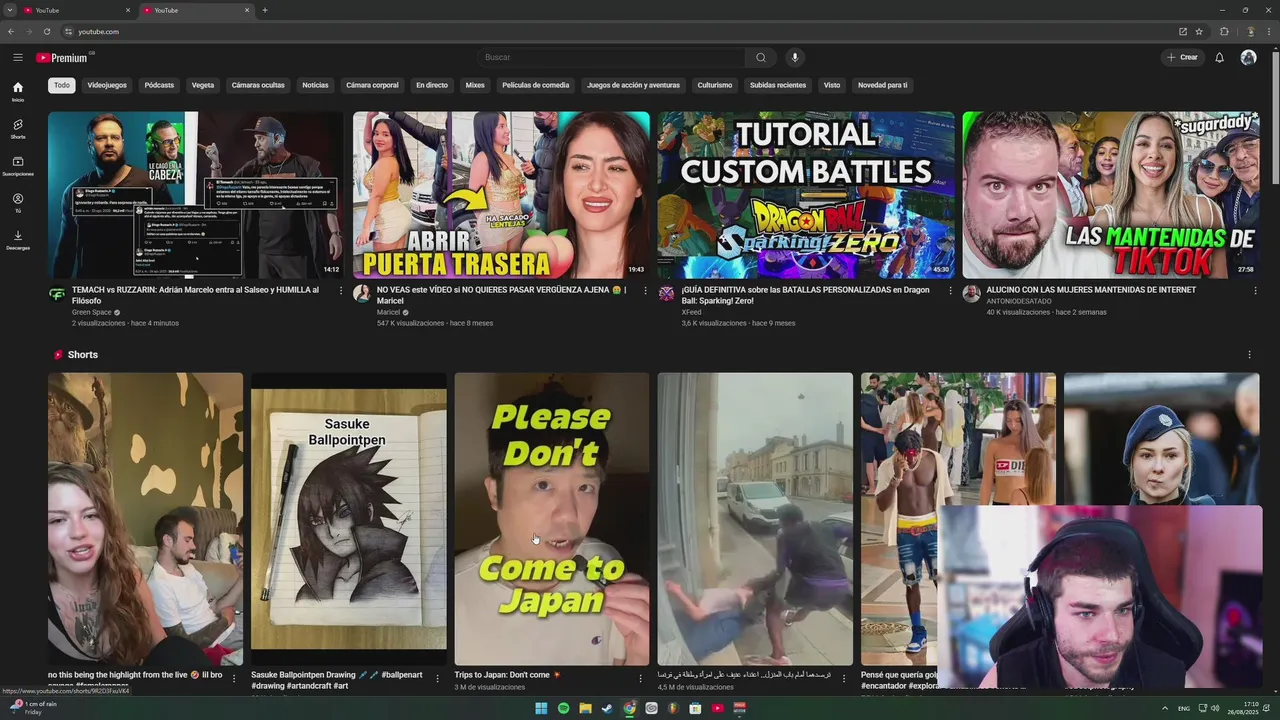This screenshot has width=1280, height=720.
Task: Open Chrome's three-dot menu
Action: click(1268, 31)
